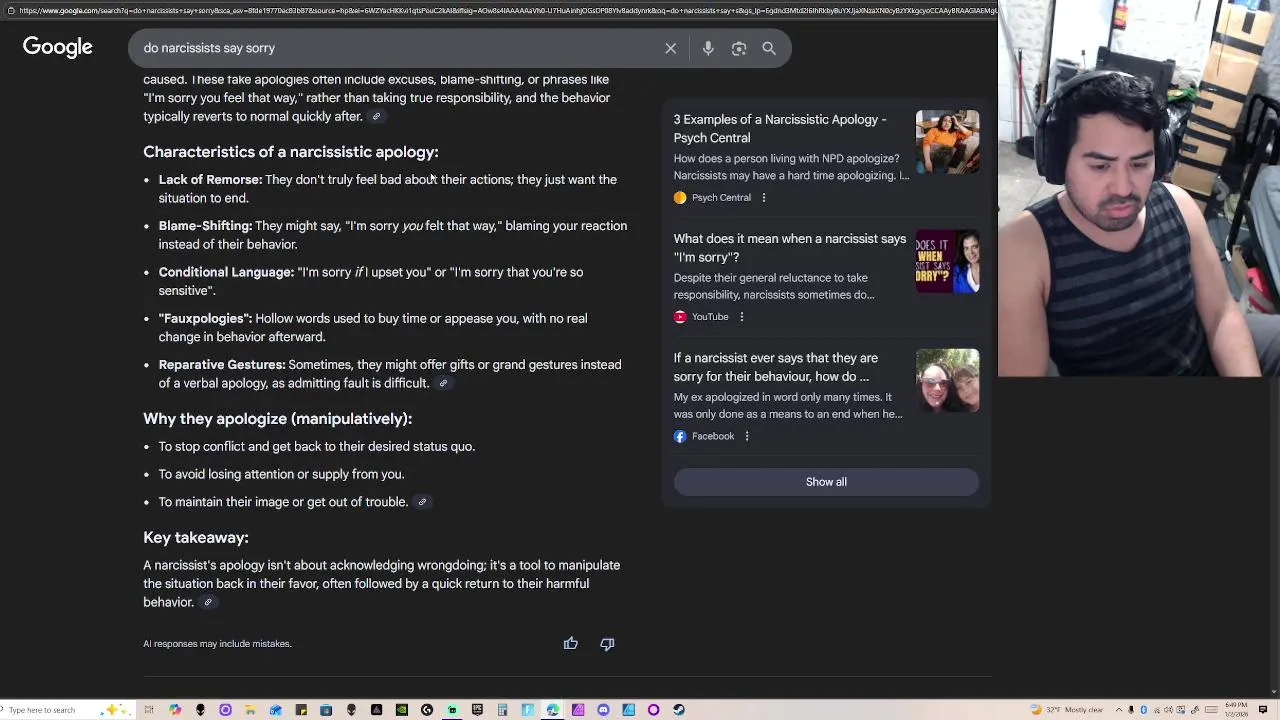Open source link icon after 'harmful behavior.'
Viewport: 1280px width, 720px height.
click(x=208, y=602)
